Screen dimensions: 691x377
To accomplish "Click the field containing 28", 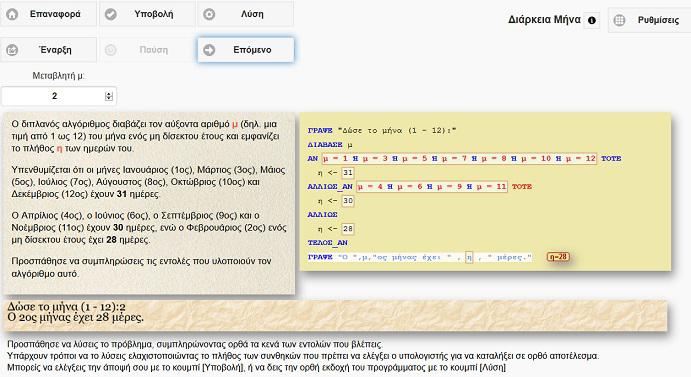I will (348, 229).
